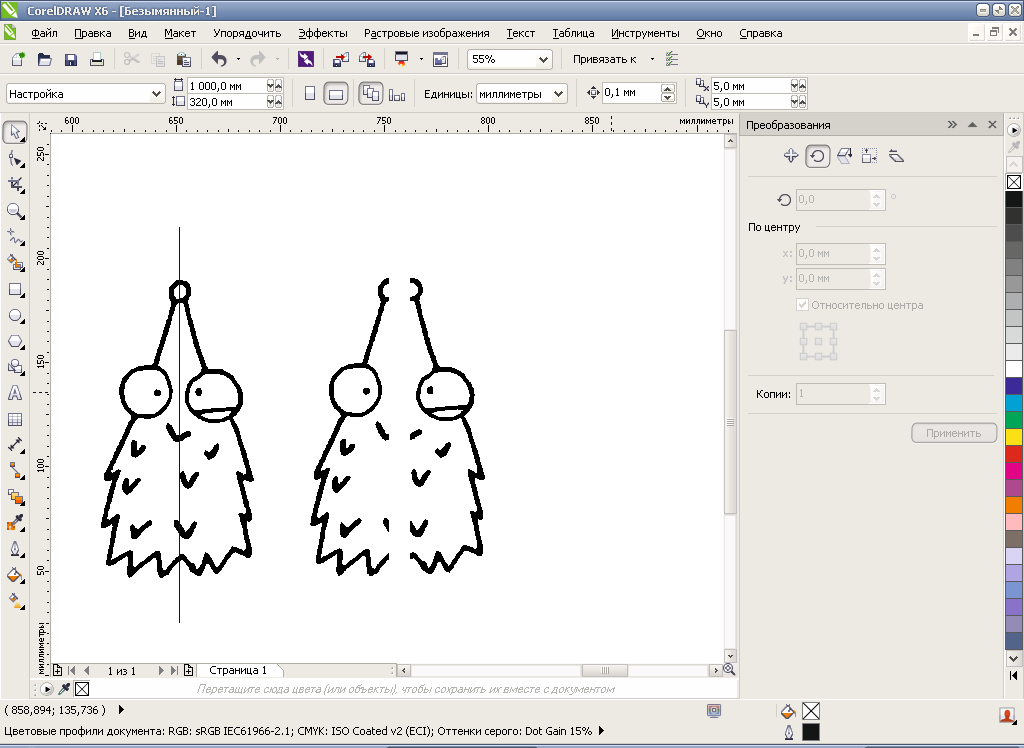Image resolution: width=1024 pixels, height=748 pixels.
Task: Open the Файл menu
Action: pyautogui.click(x=44, y=33)
